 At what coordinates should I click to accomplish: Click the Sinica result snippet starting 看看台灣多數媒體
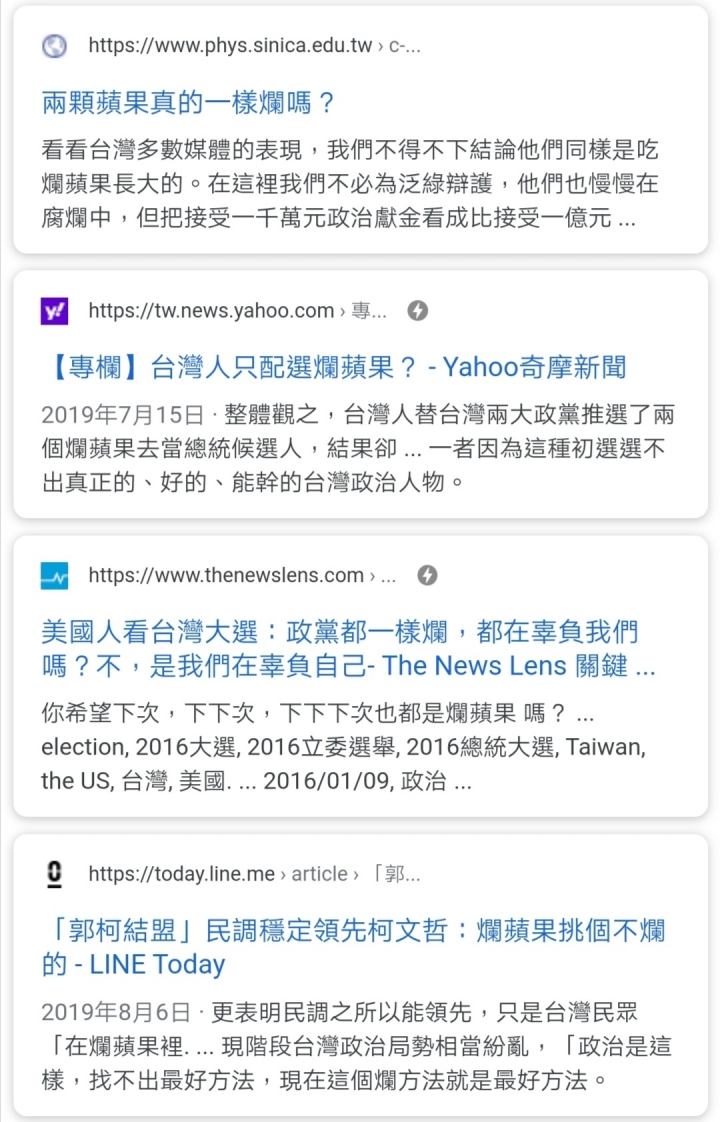(x=350, y=184)
